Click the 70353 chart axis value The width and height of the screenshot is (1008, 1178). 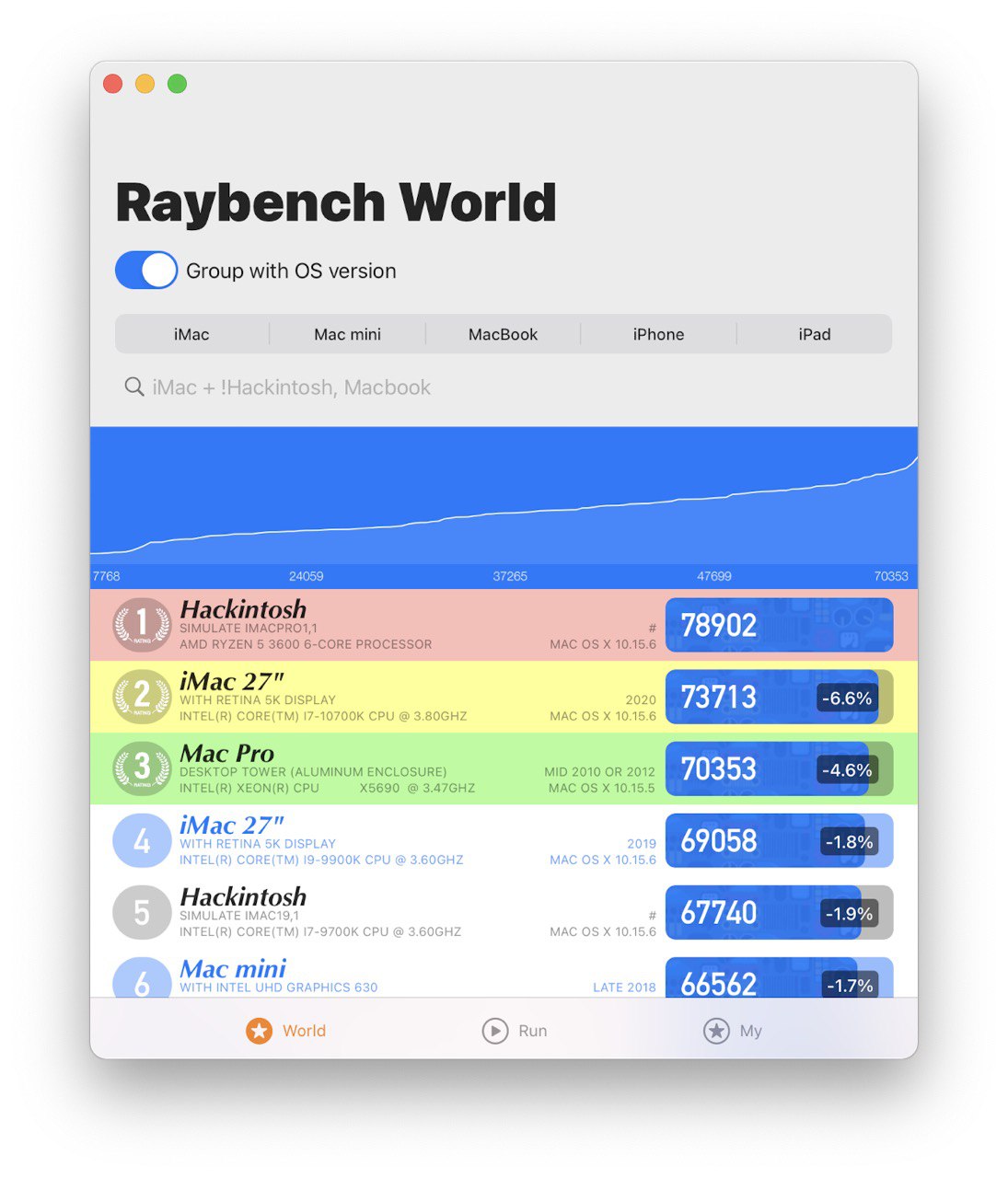(x=891, y=576)
